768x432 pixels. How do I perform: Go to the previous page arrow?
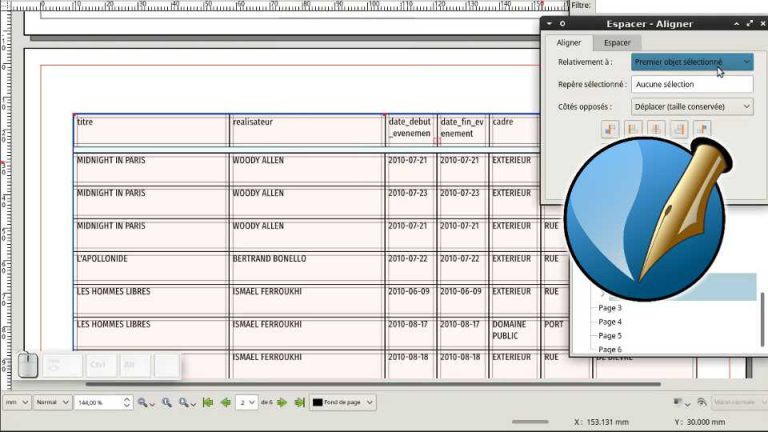(225, 402)
